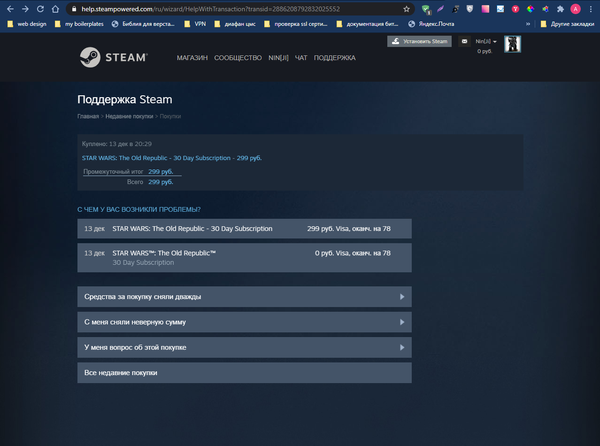Open the СООБЩЕСТВО menu item
The height and width of the screenshot is (446, 600).
tap(238, 58)
